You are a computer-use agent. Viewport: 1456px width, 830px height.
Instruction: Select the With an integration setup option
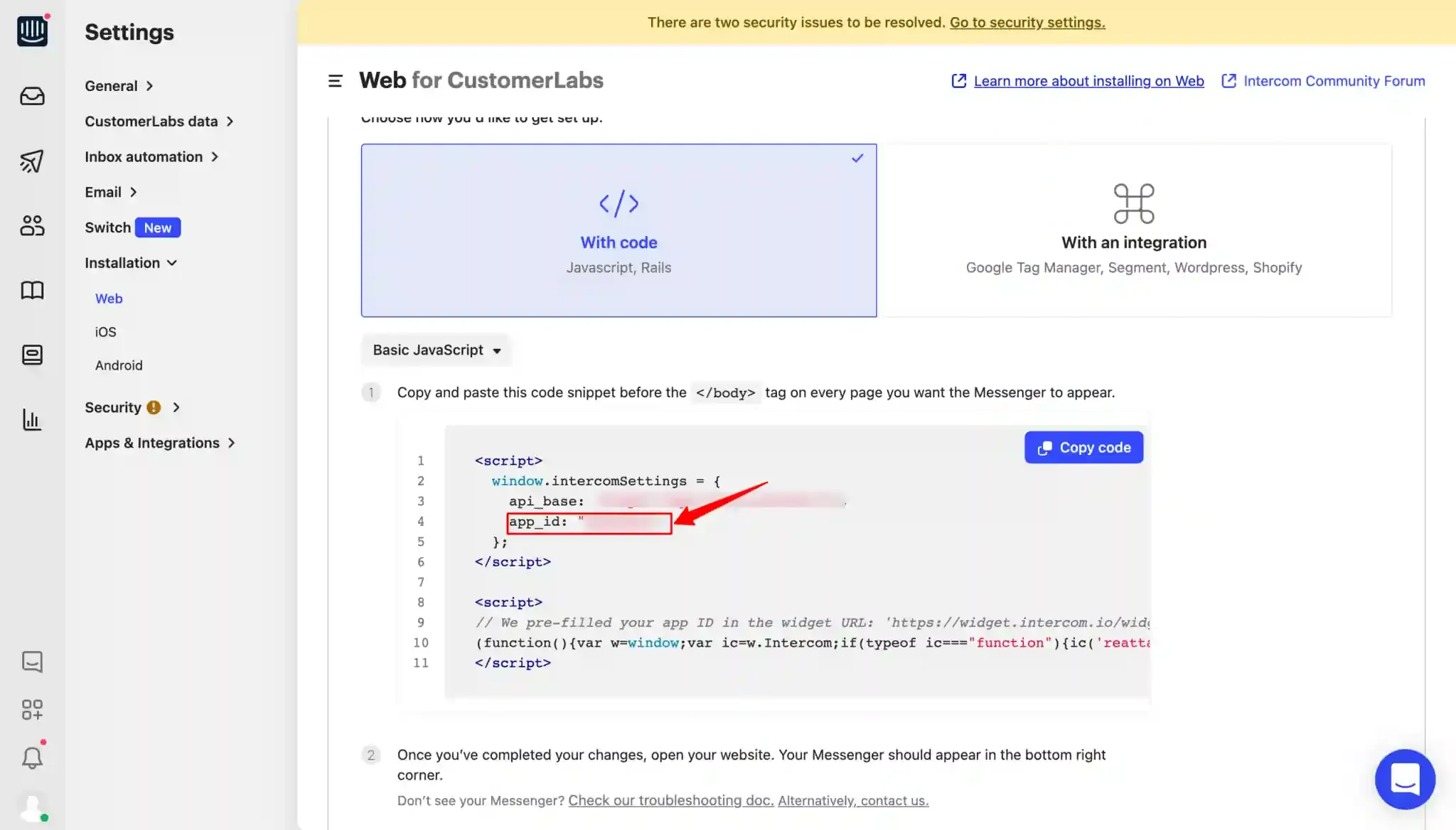pos(1134,230)
